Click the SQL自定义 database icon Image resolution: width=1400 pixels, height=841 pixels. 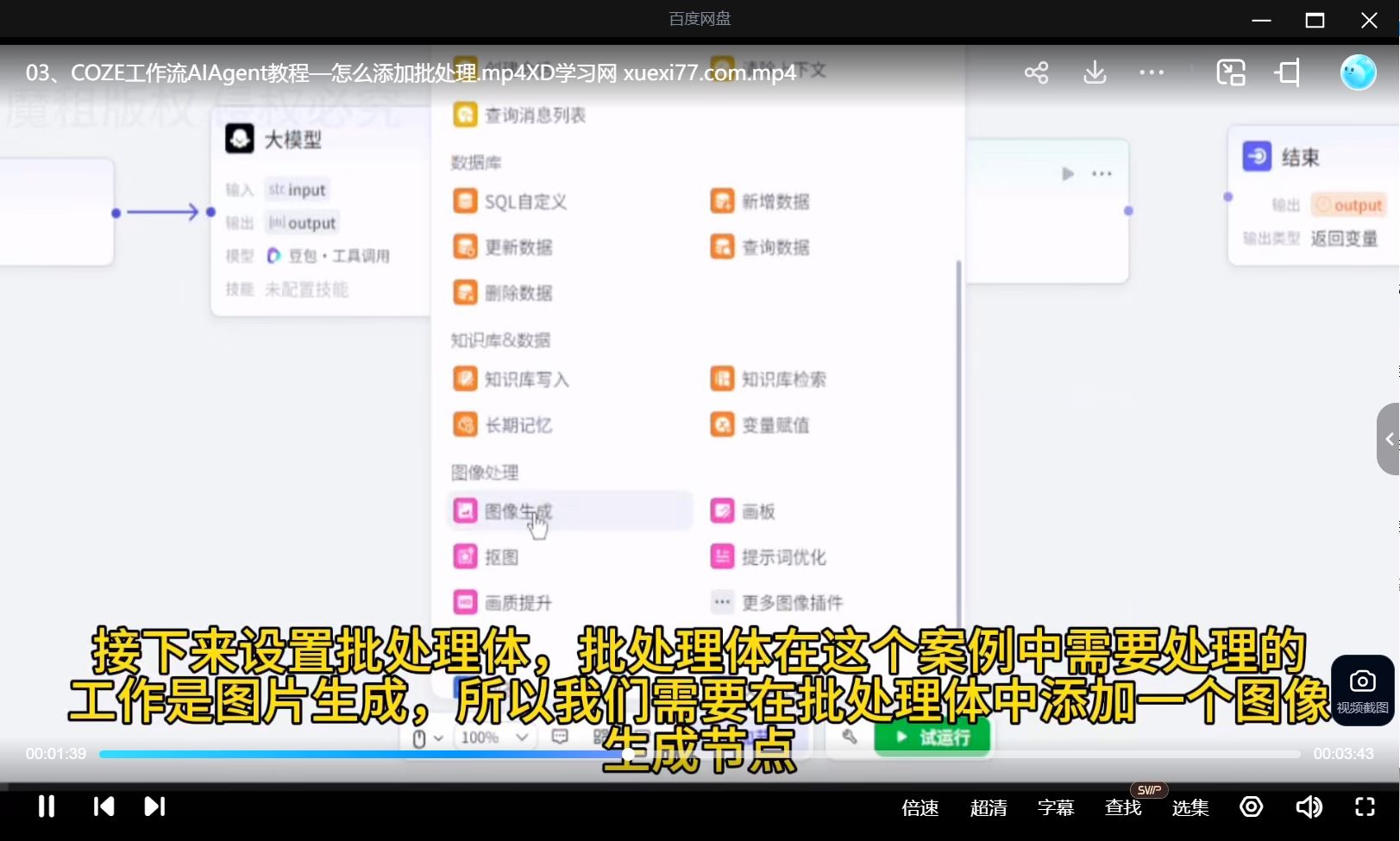click(465, 201)
